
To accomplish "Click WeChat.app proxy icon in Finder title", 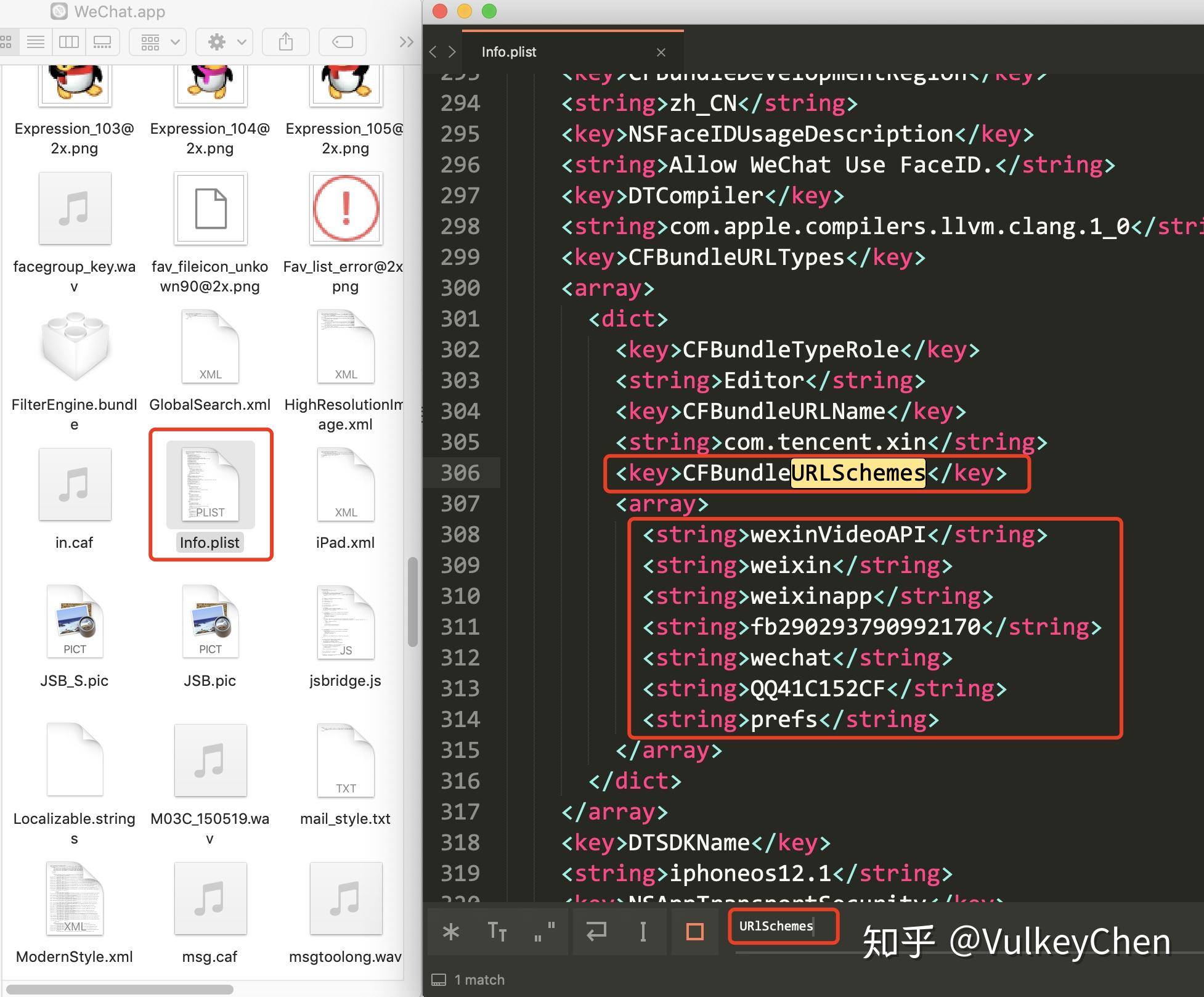I will (59, 11).
